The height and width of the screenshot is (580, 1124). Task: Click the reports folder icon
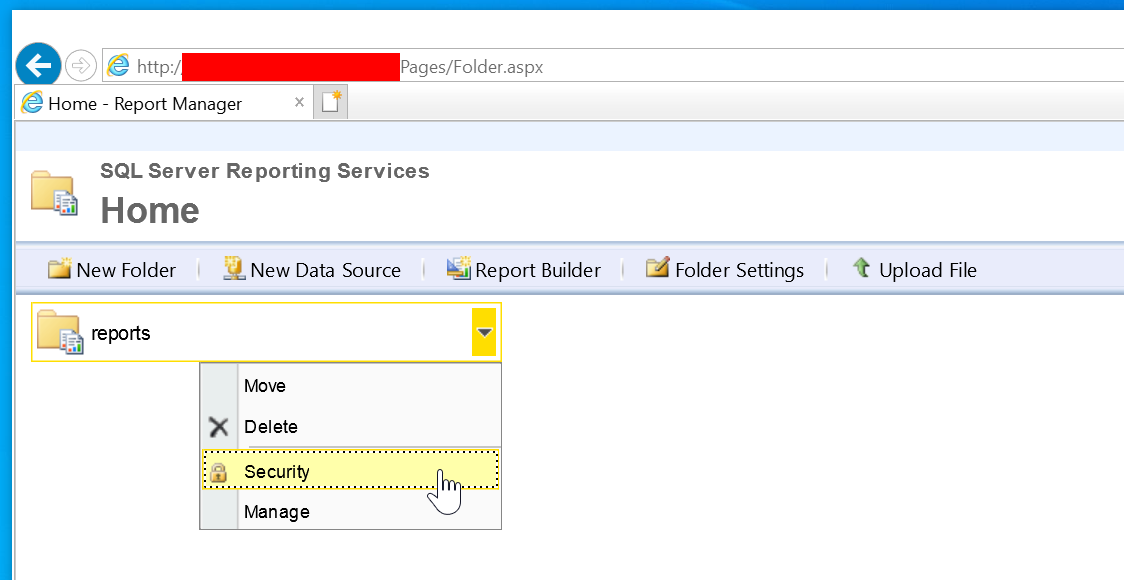click(x=60, y=332)
